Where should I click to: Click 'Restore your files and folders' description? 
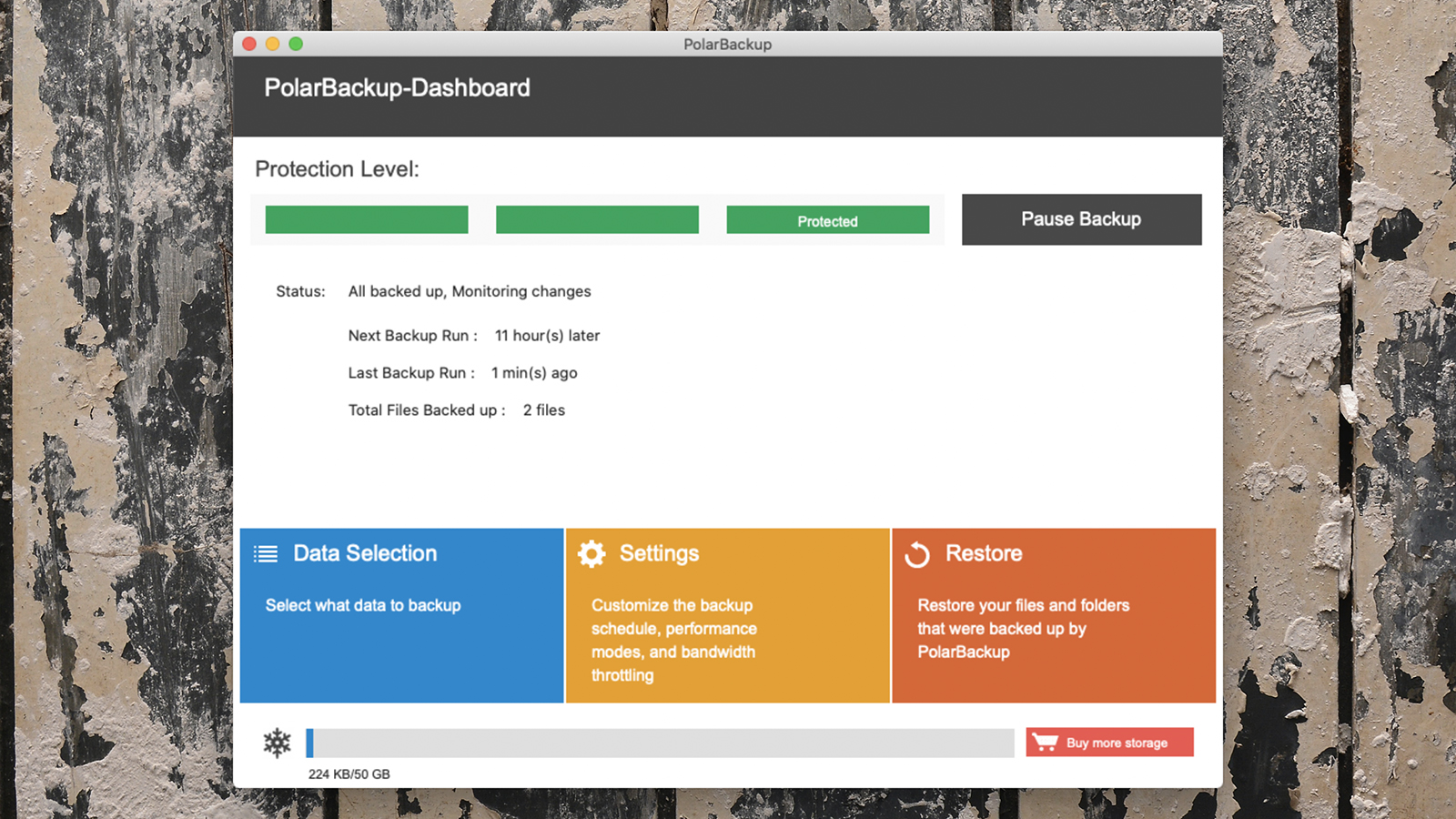click(1024, 629)
